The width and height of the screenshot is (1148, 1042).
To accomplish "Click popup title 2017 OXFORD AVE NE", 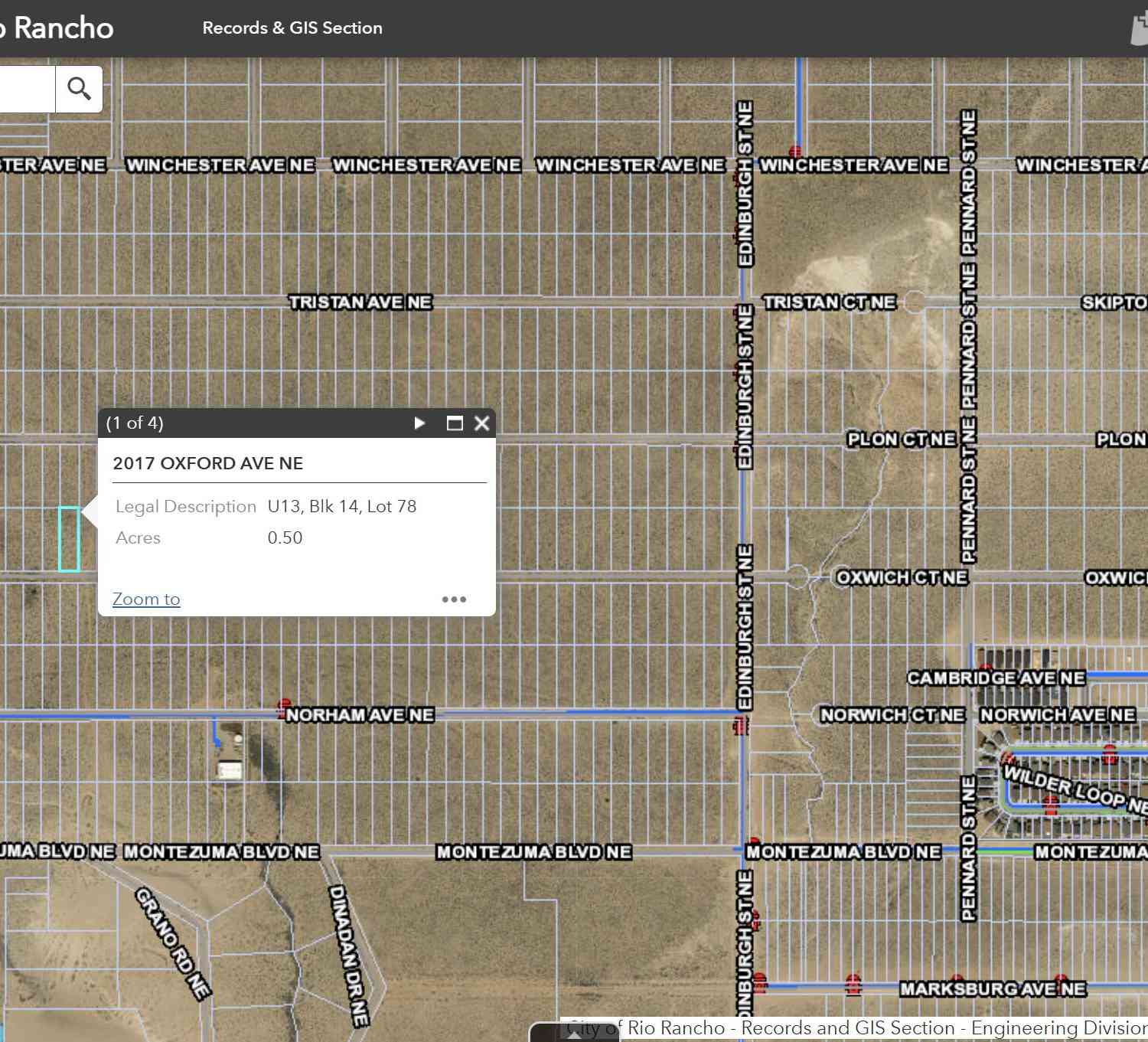I will pyautogui.click(x=208, y=463).
